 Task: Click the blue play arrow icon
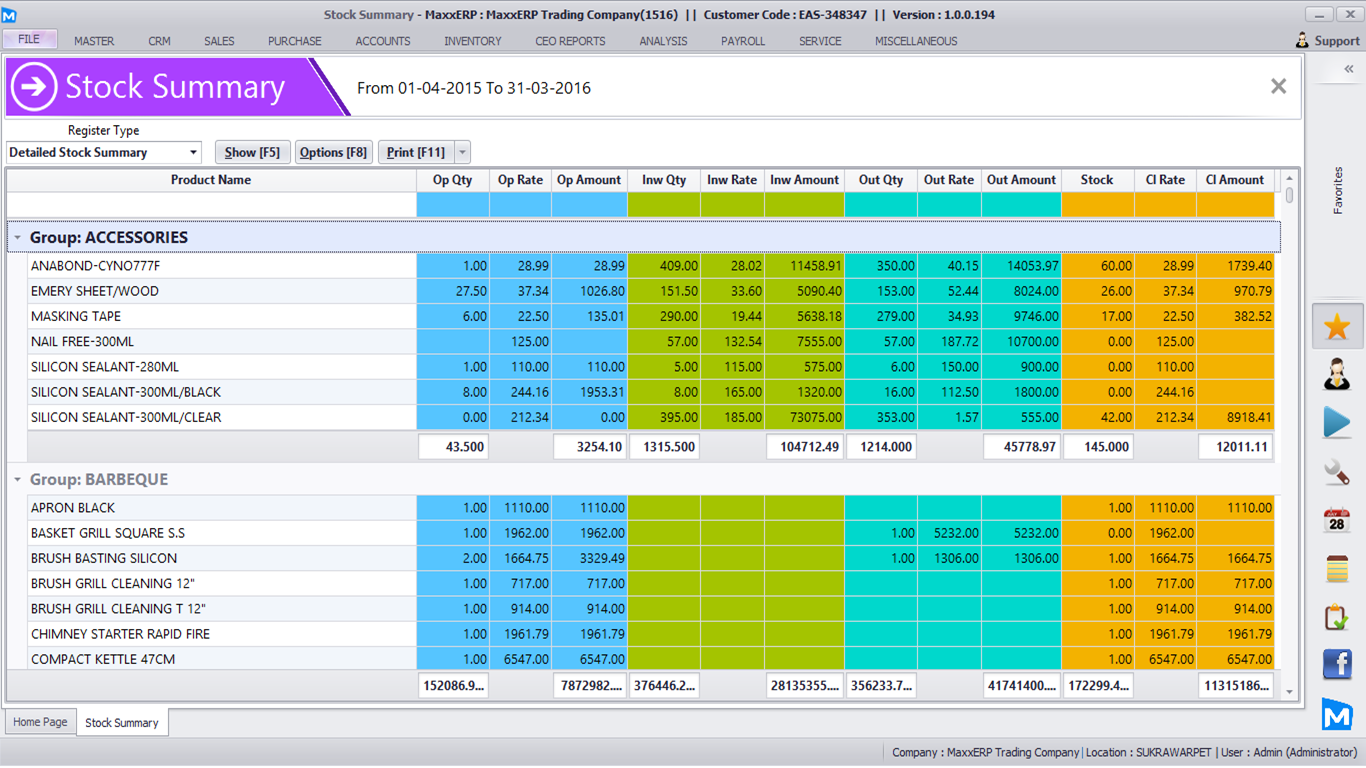click(1337, 422)
